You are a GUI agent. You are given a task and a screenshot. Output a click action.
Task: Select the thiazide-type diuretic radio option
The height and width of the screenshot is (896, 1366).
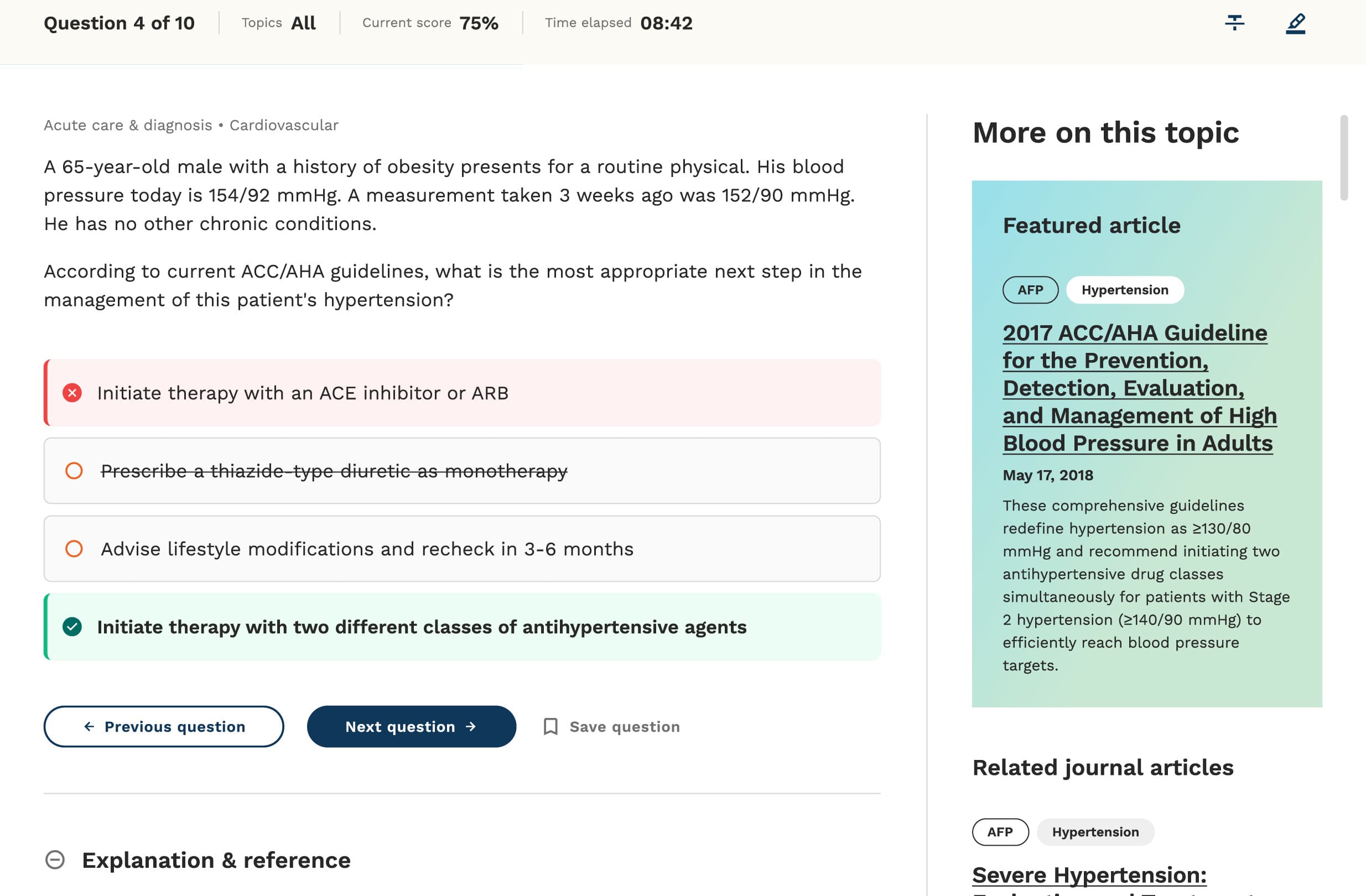74,471
